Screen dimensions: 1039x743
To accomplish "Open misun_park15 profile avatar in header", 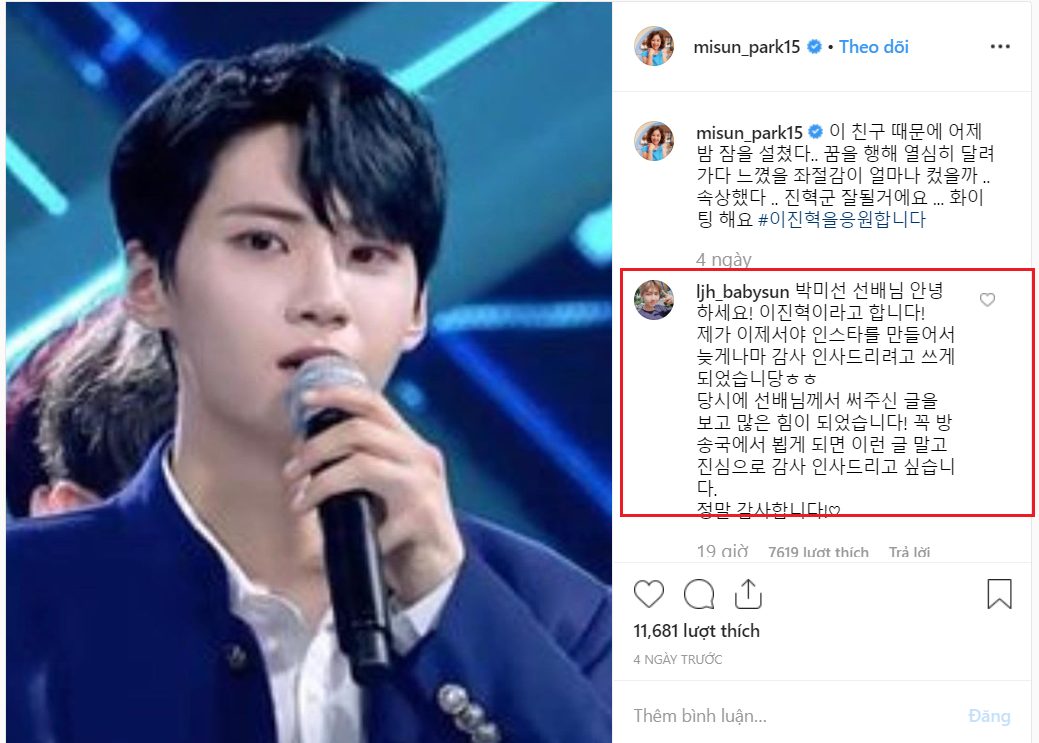I will (654, 46).
